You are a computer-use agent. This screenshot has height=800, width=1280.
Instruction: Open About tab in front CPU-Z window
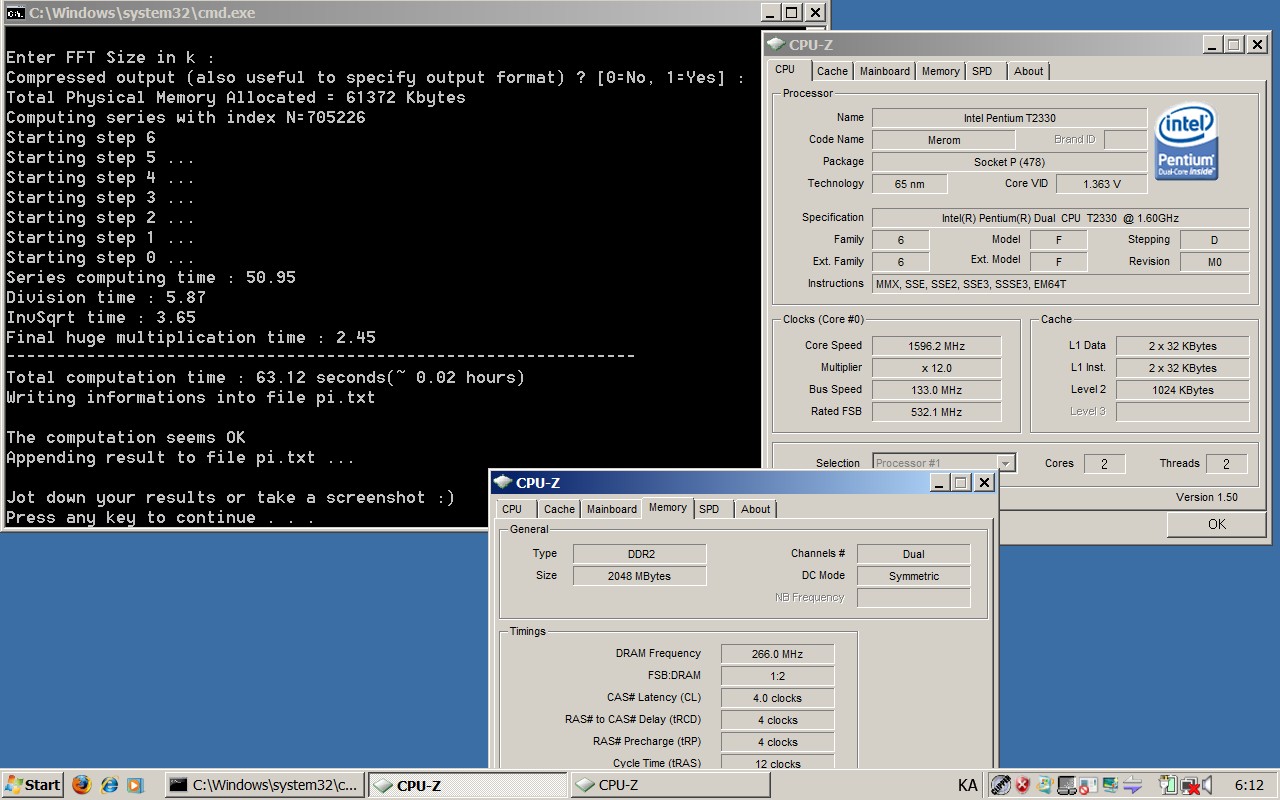click(x=755, y=509)
